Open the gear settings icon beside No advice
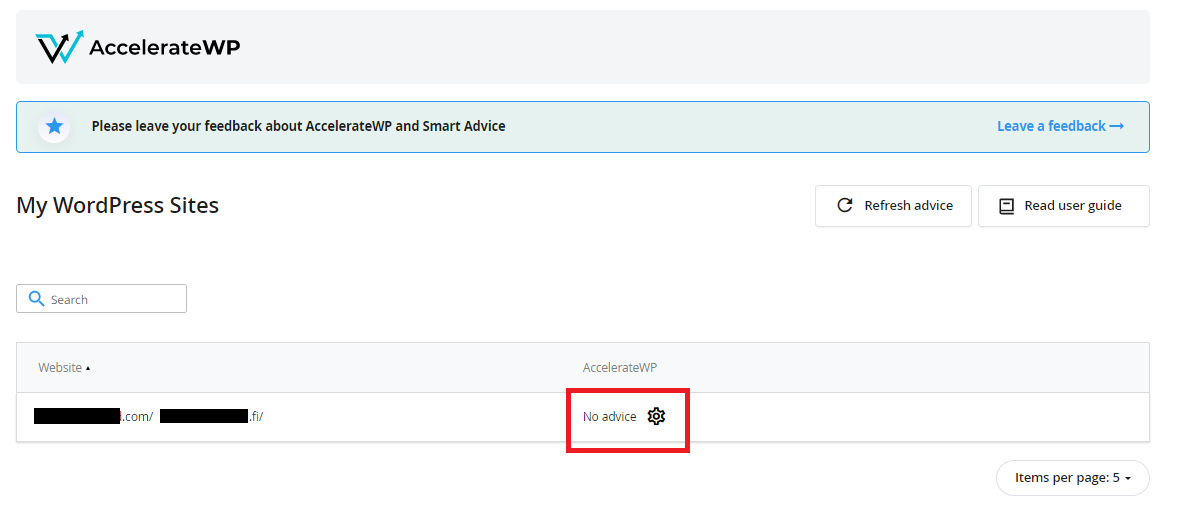Image resolution: width=1197 pixels, height=516 pixels. (657, 416)
